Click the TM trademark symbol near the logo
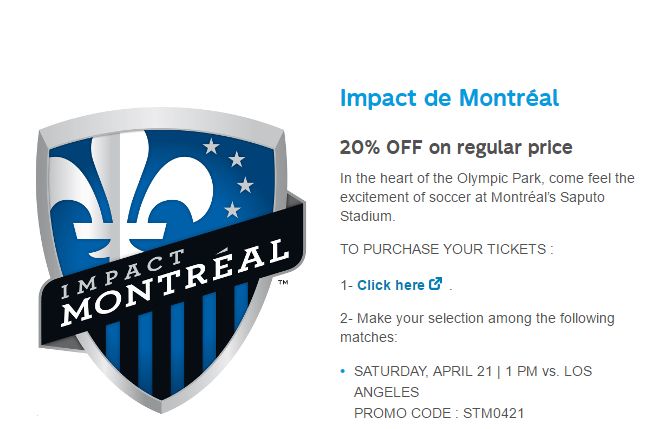 283,282
